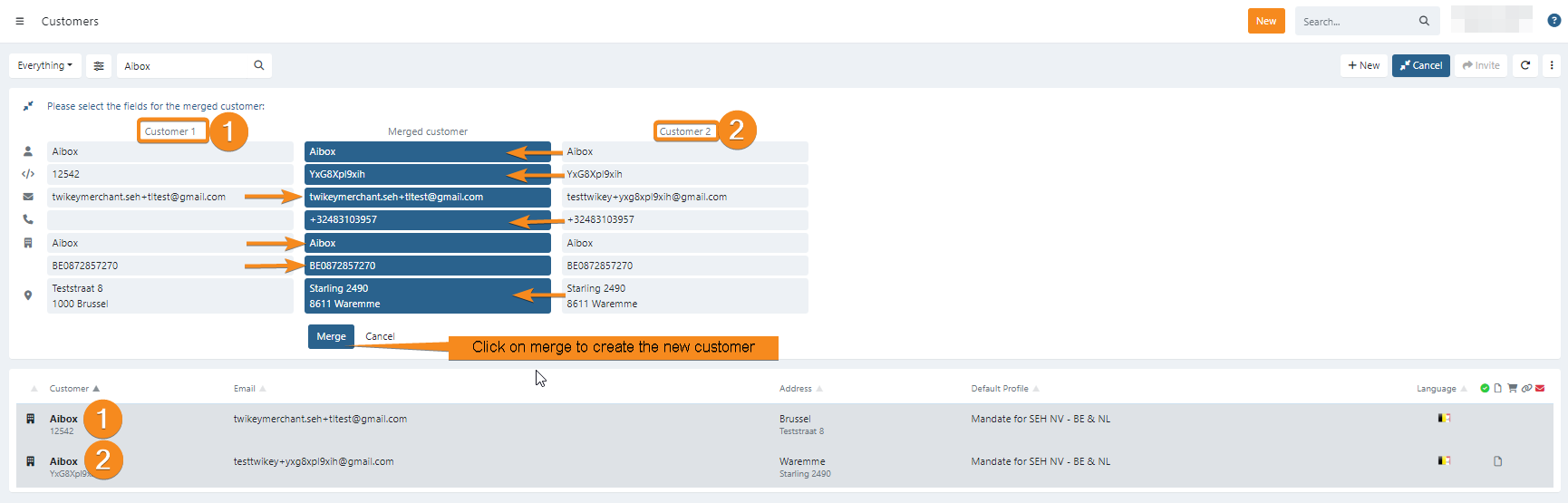This screenshot has width=1568, height=503.
Task: Click the shopping cart column header icon
Action: point(1512,388)
